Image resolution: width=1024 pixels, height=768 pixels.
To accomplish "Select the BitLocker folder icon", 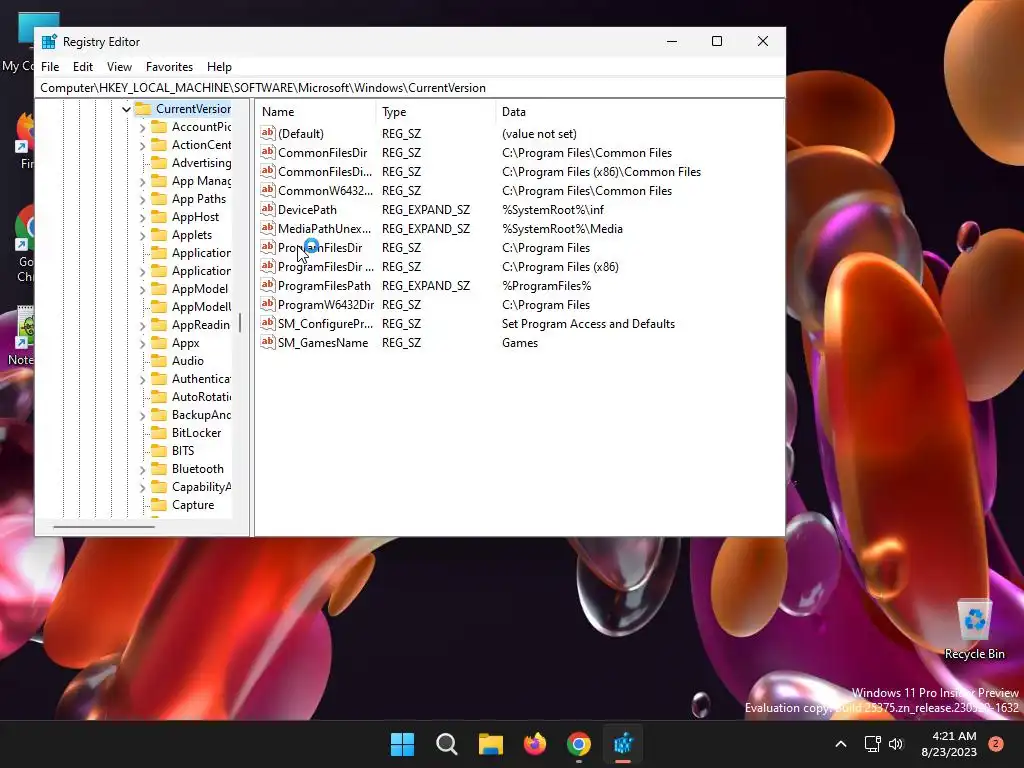I will (159, 432).
